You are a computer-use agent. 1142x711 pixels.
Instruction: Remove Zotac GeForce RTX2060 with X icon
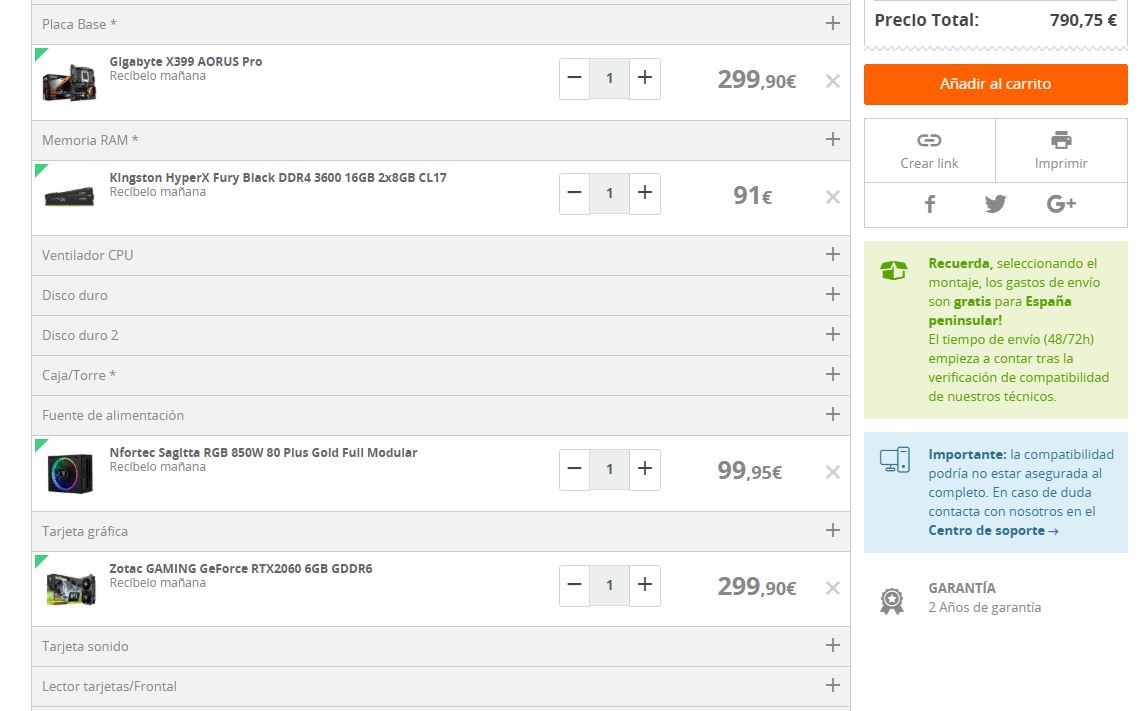[x=832, y=588]
